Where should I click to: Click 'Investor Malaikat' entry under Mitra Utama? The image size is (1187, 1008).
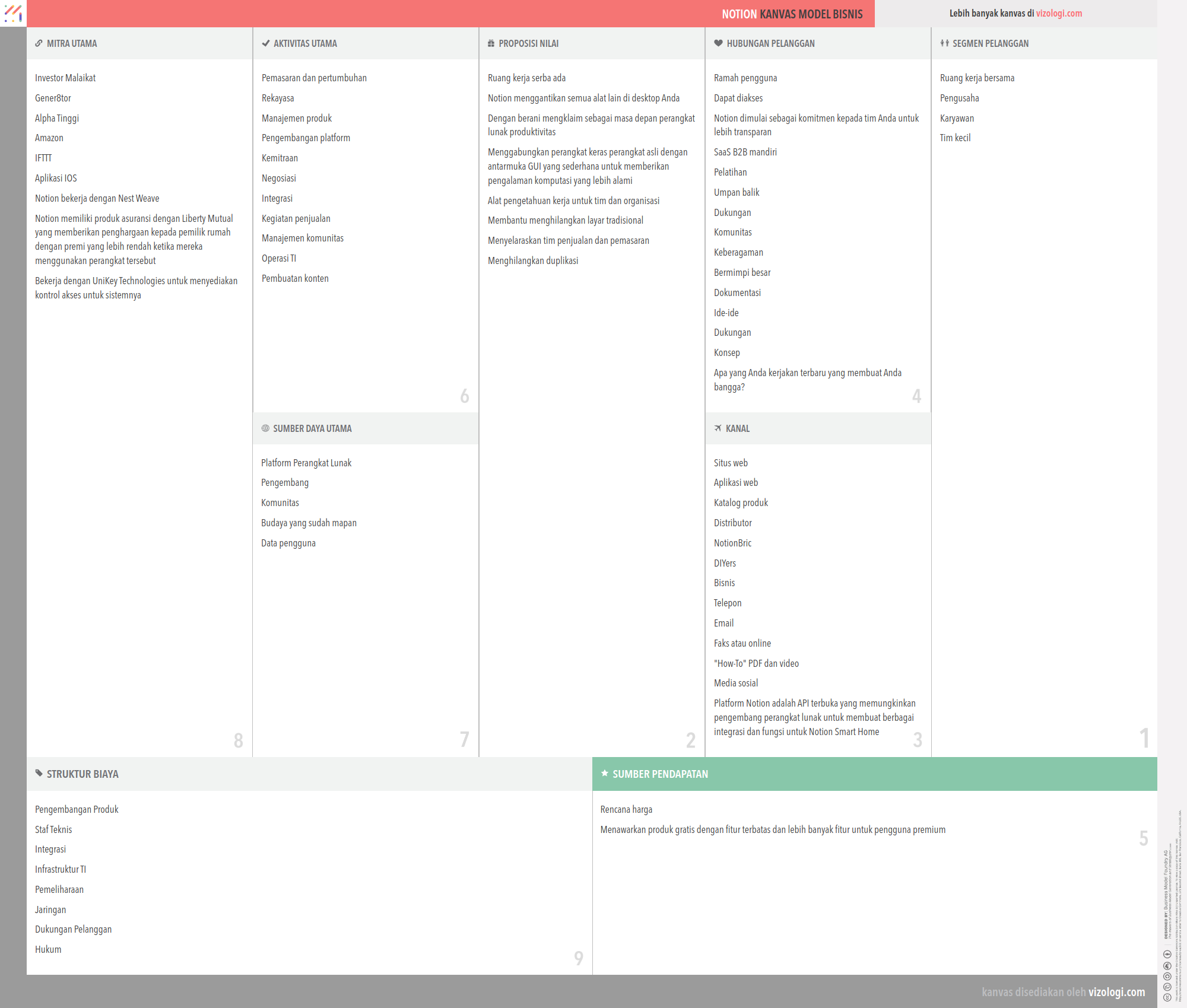[65, 77]
